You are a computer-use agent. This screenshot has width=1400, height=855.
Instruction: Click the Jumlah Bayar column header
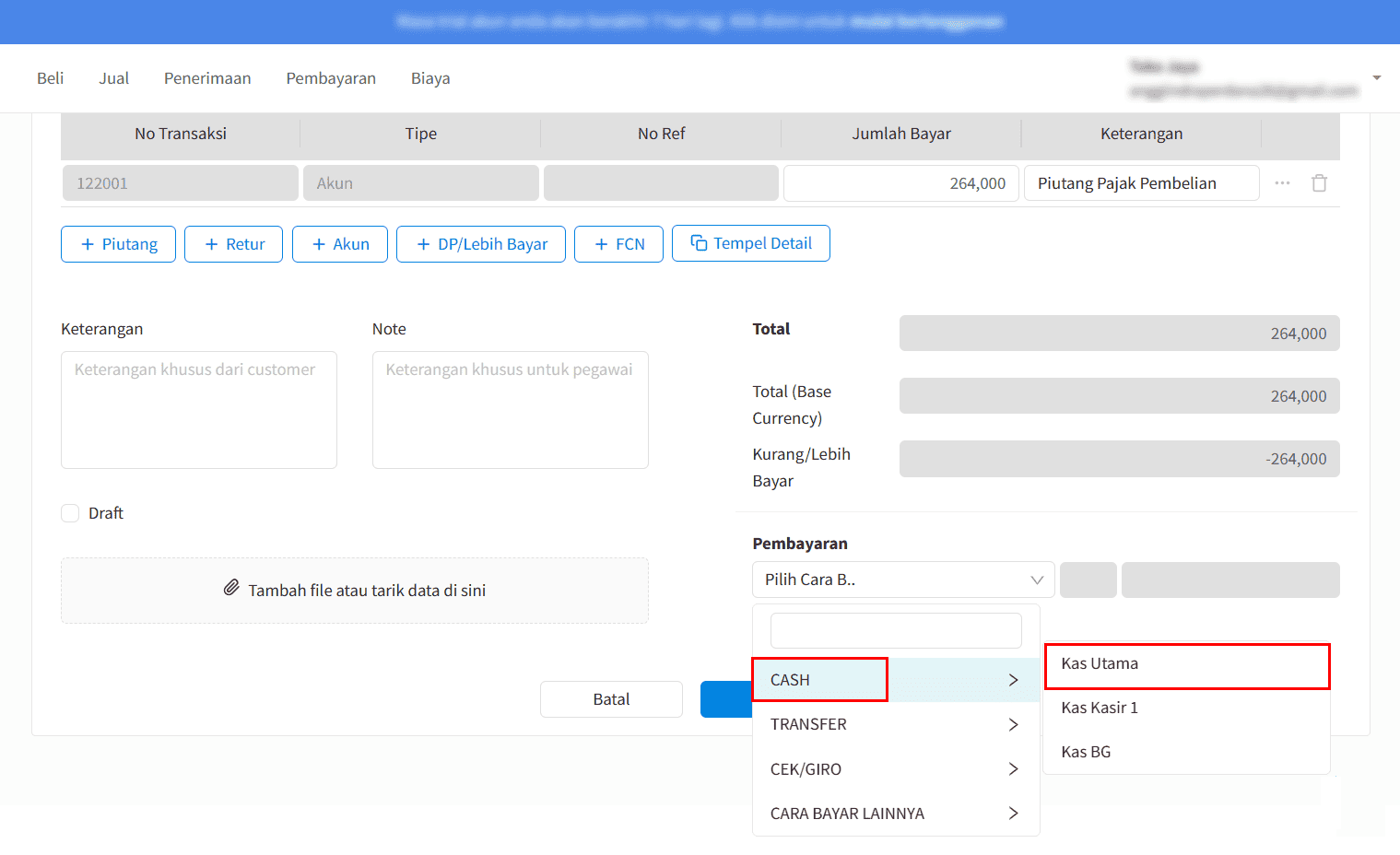coord(901,134)
